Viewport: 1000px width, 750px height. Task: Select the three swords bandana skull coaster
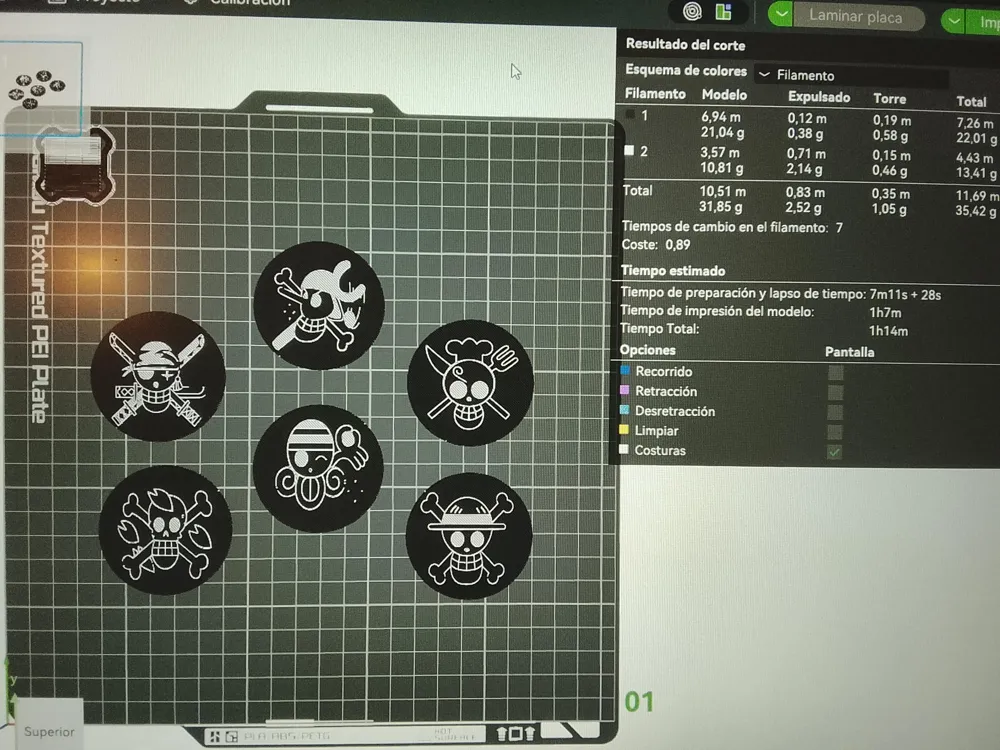(158, 377)
